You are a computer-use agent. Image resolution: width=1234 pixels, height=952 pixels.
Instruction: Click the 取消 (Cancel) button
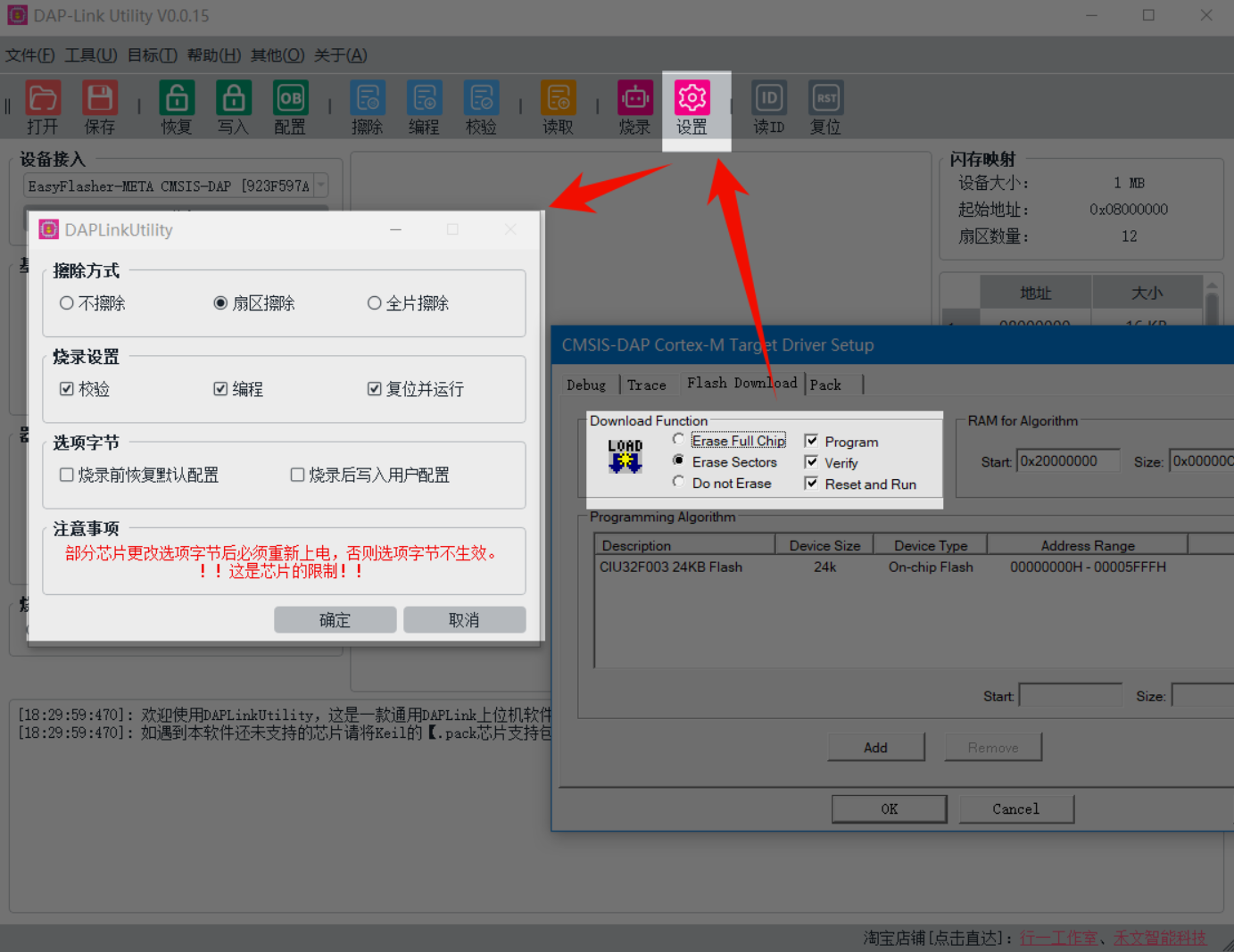click(x=464, y=620)
